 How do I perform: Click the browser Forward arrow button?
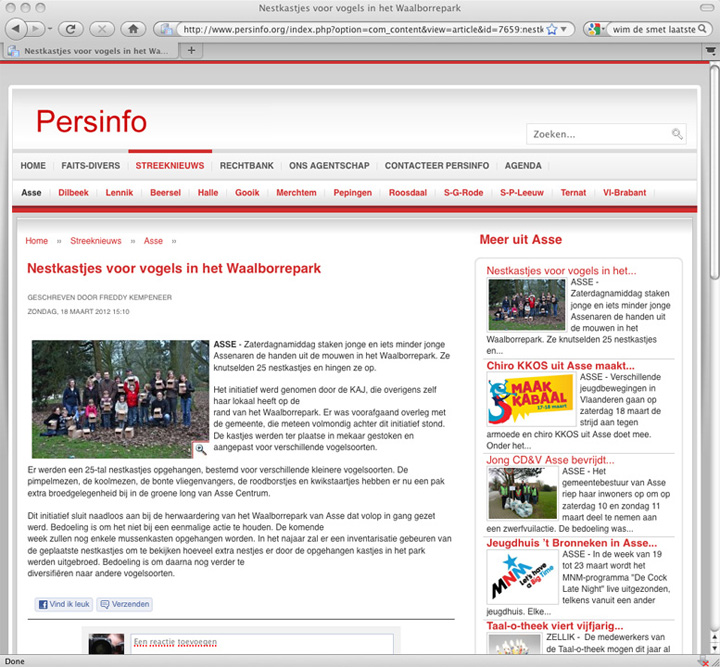pos(35,29)
